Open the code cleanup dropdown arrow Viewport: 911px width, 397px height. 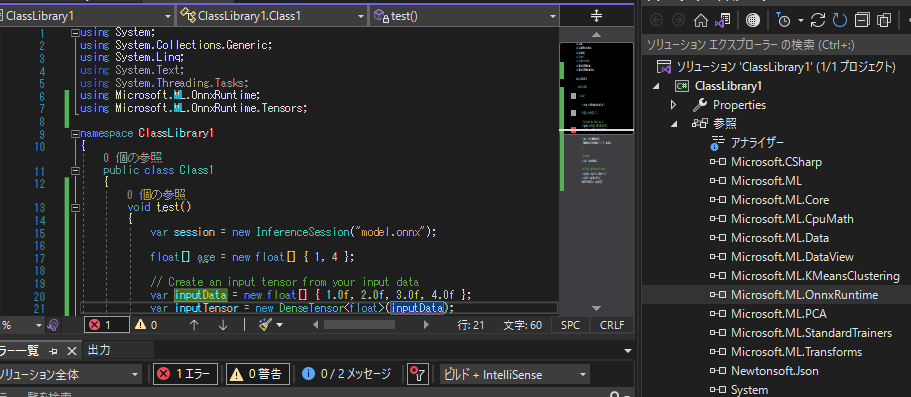(x=279, y=325)
